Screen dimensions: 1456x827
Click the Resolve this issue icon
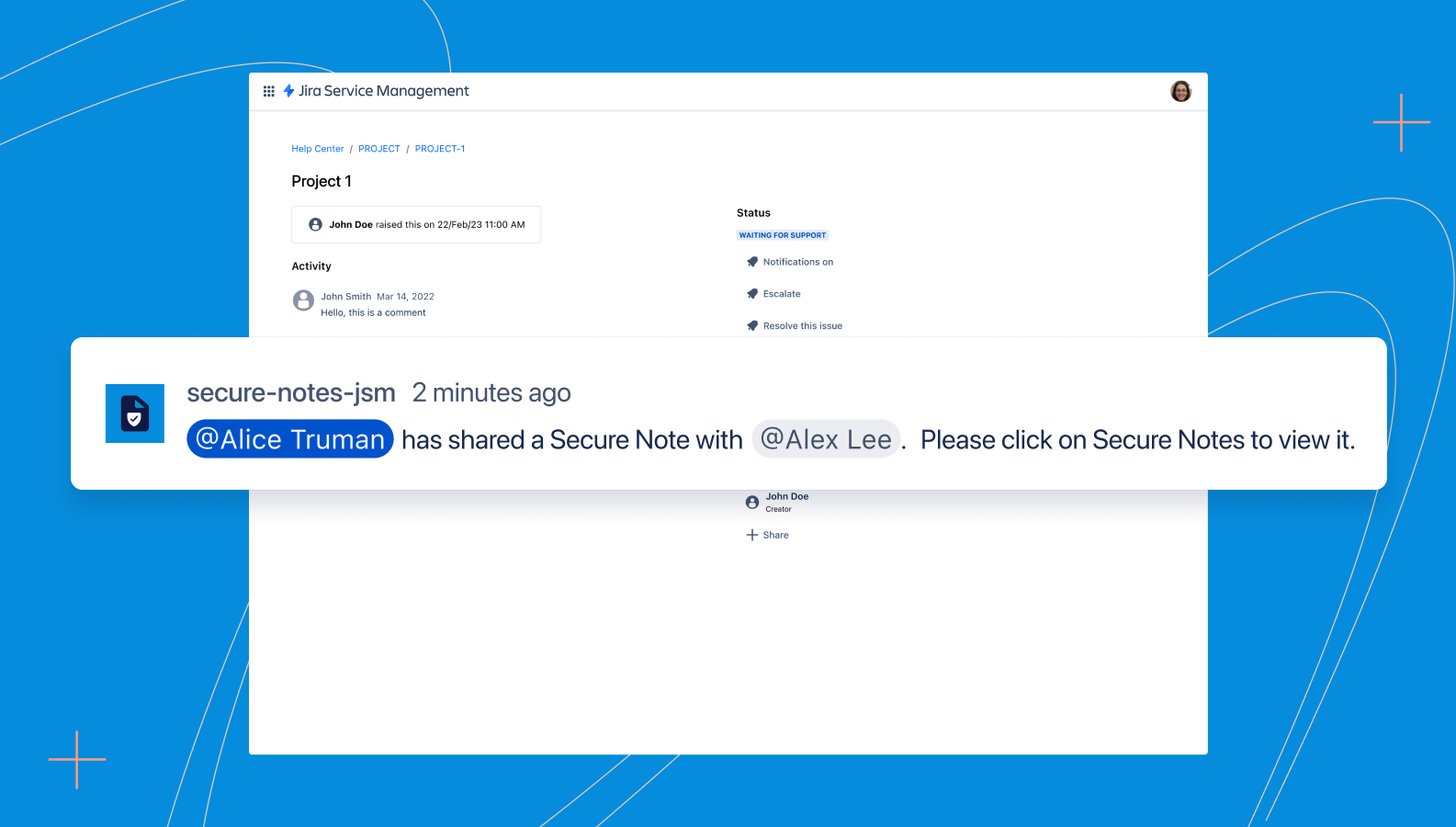click(752, 326)
